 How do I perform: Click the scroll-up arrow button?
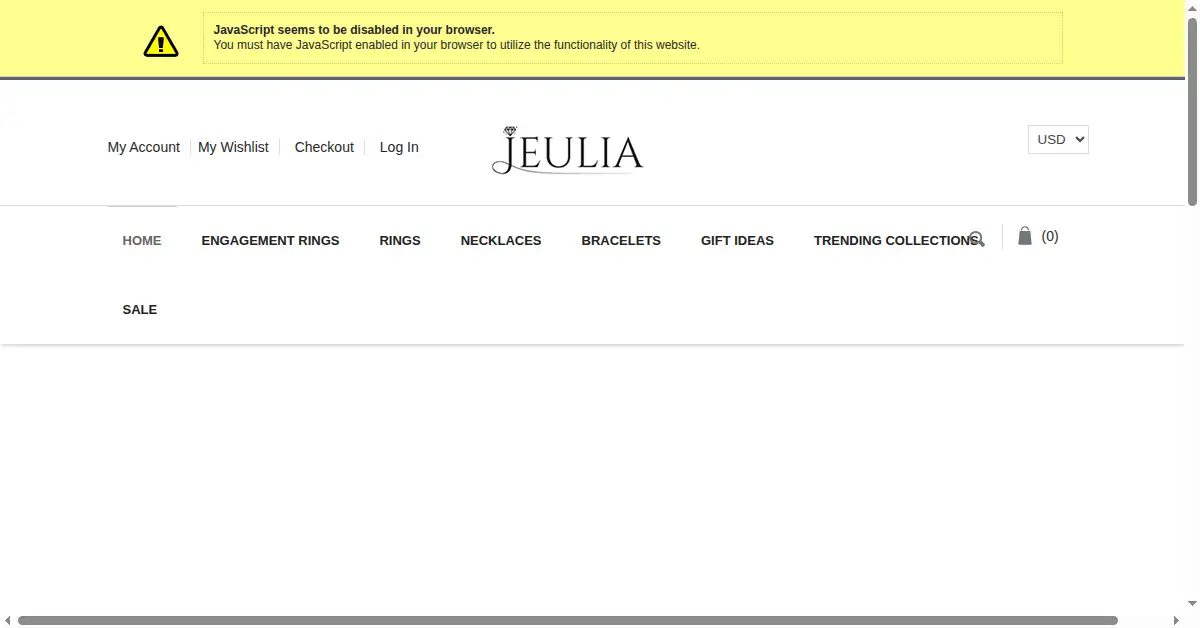click(x=1192, y=7)
